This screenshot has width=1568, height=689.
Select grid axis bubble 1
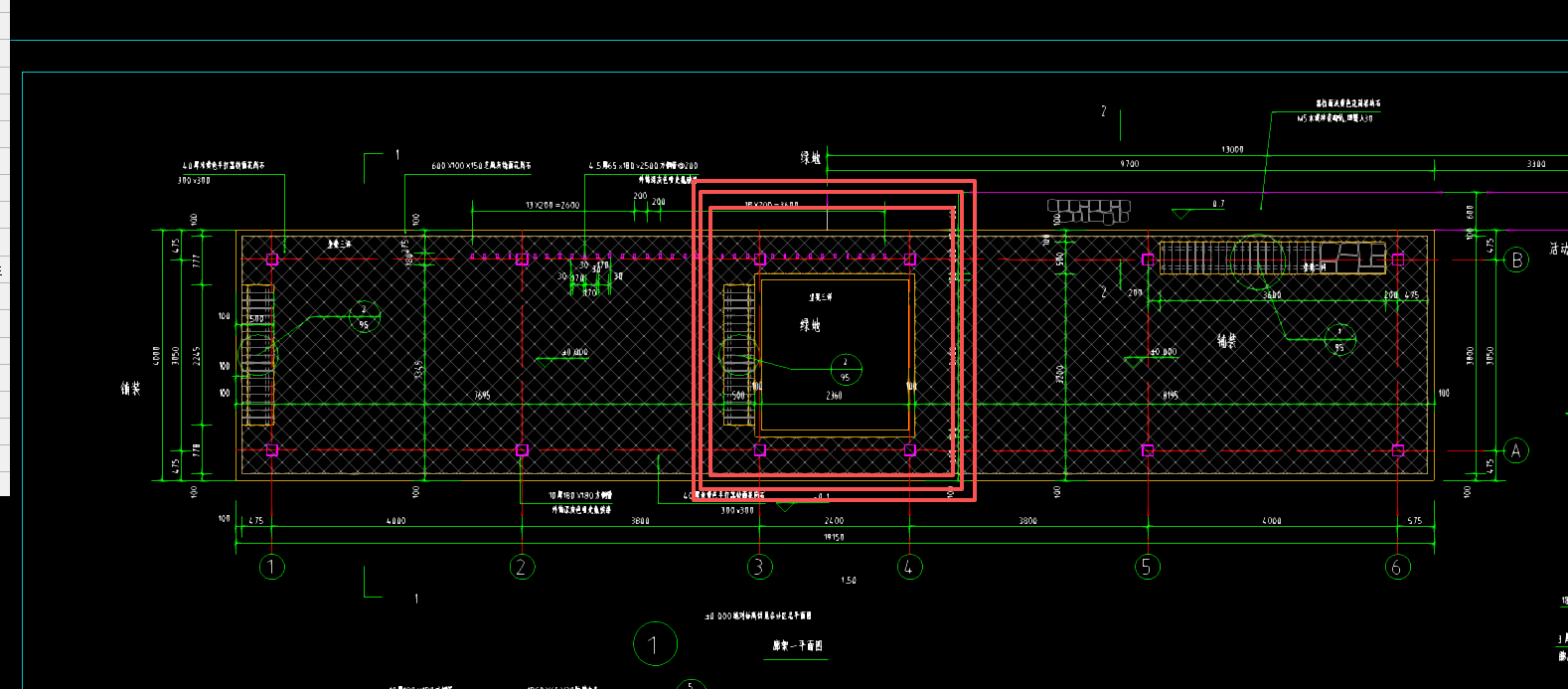coord(271,567)
